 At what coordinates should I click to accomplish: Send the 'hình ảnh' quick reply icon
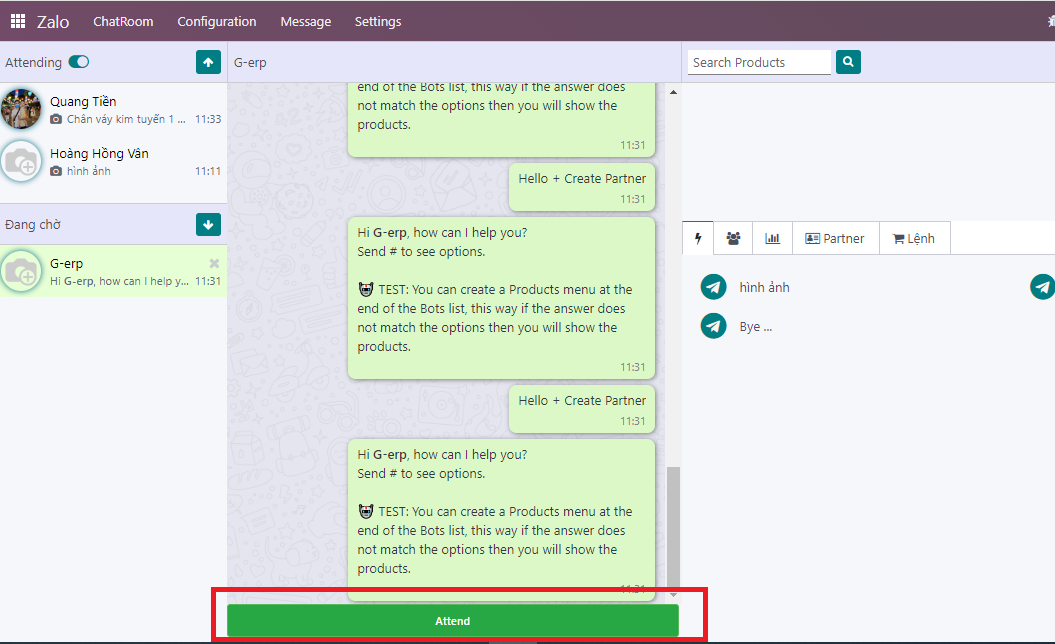[713, 287]
